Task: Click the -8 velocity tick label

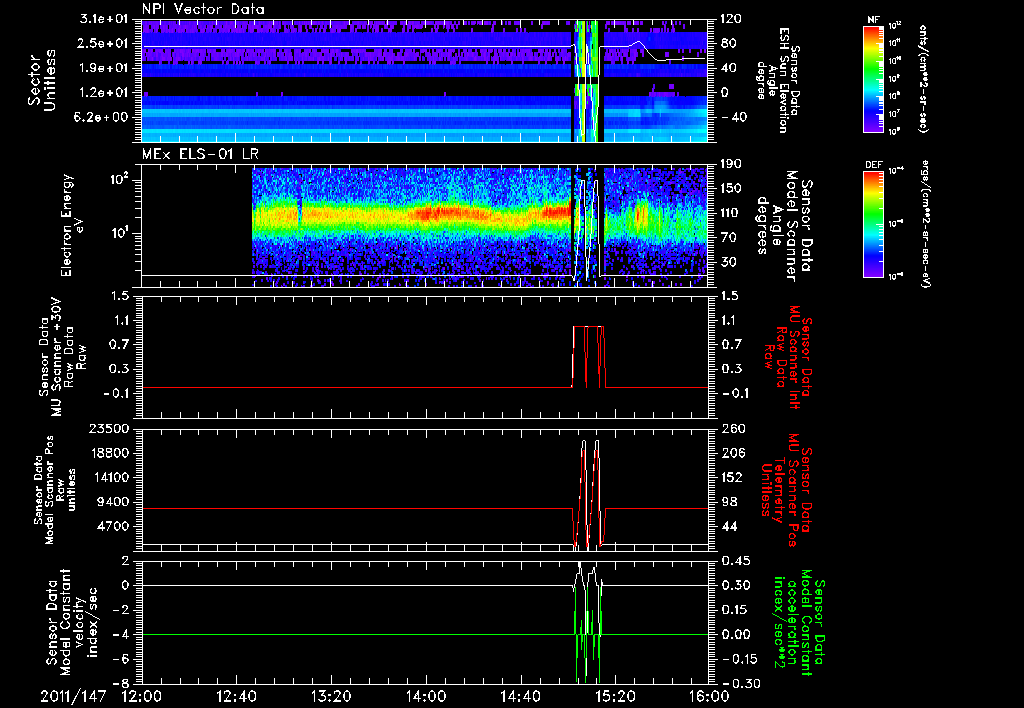Action: click(x=121, y=683)
